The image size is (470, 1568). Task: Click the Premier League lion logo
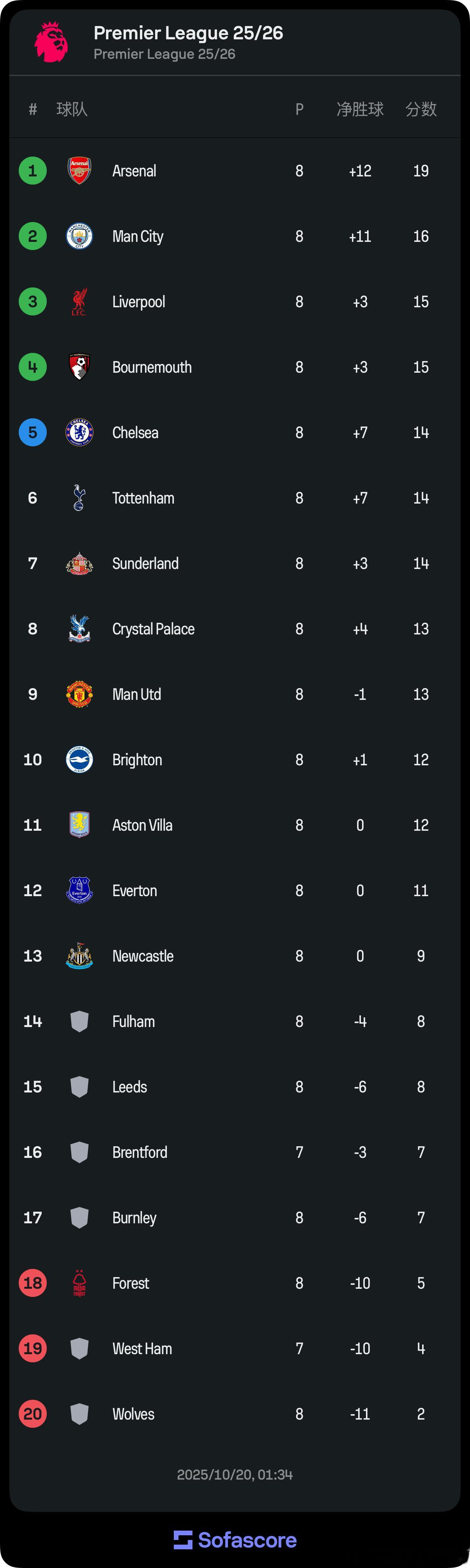51,42
